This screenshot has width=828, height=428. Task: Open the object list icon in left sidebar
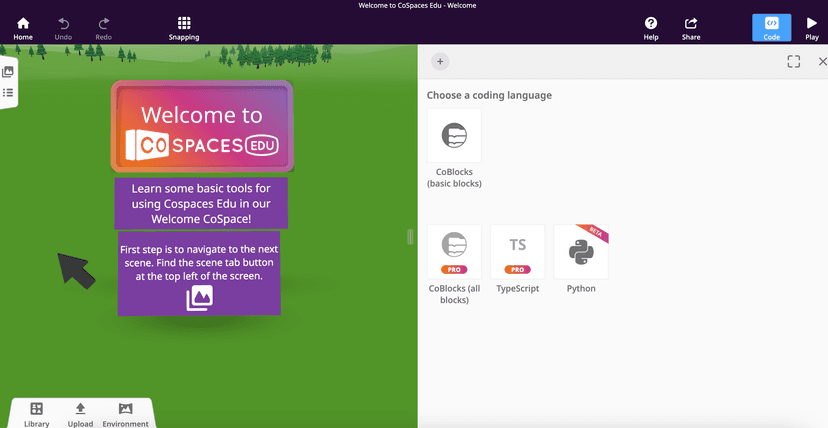click(8, 93)
